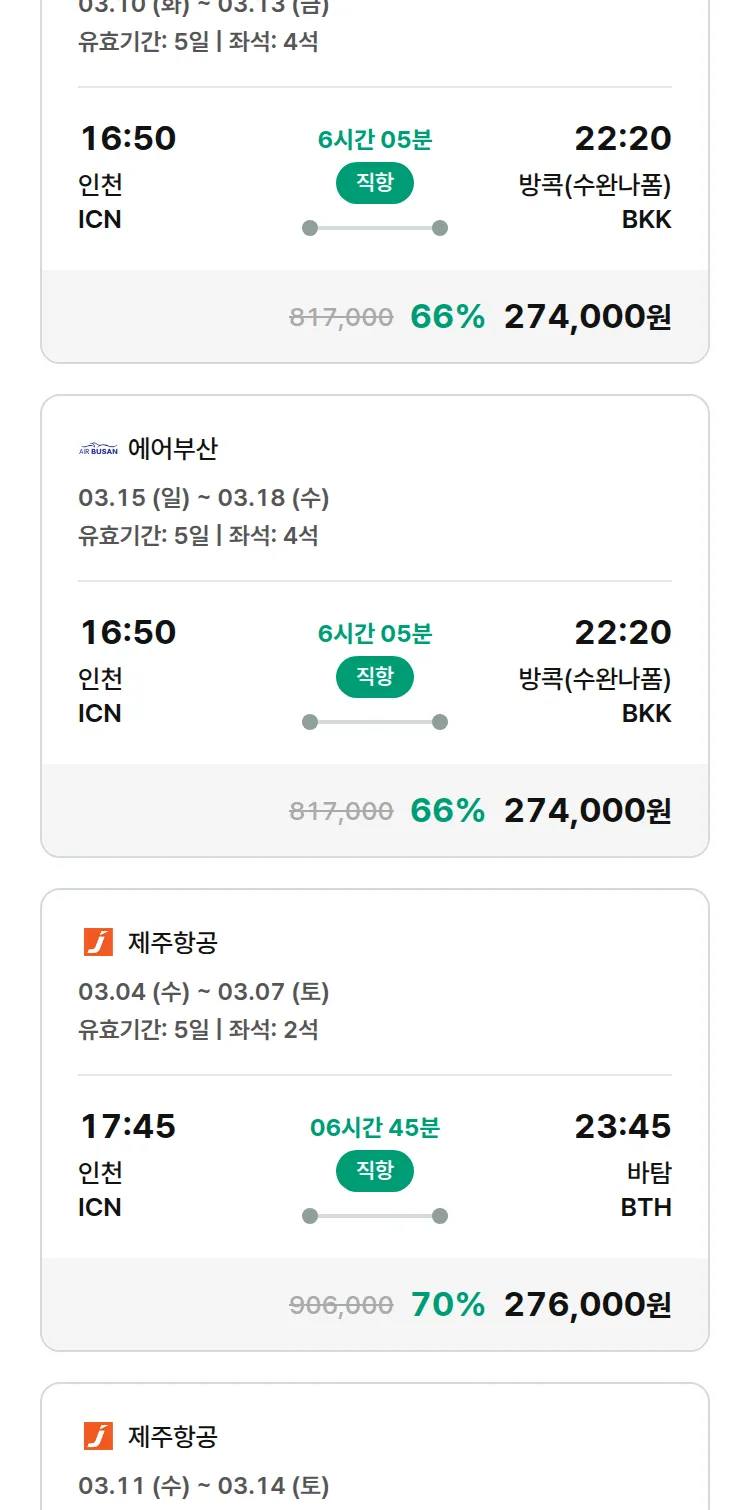
Task: Tap 직항 badge on the 03.10 Bangkok flight
Action: tap(375, 183)
